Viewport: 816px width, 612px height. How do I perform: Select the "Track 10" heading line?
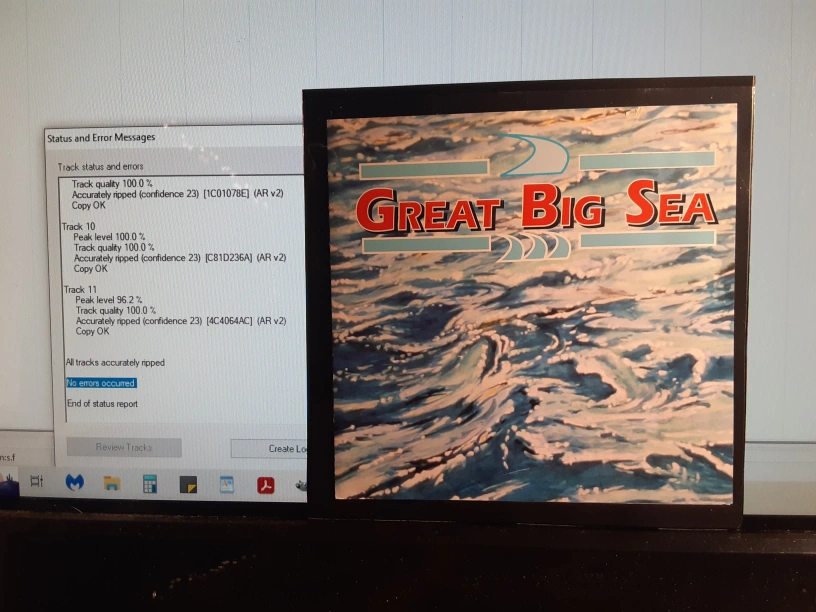pos(79,226)
